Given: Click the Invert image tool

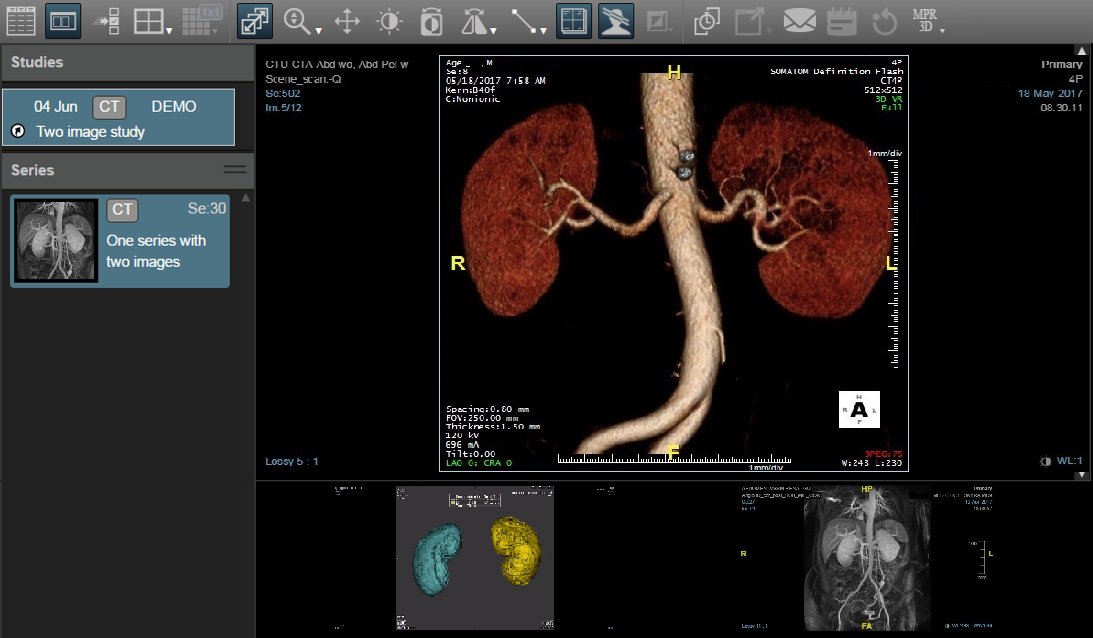Looking at the screenshot, I should 431,21.
